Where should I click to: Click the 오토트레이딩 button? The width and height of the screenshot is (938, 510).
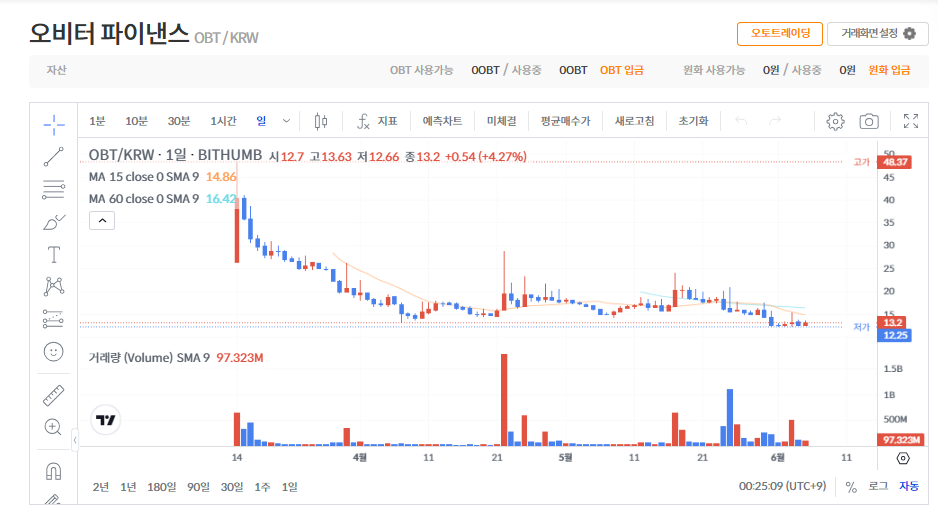tap(779, 33)
